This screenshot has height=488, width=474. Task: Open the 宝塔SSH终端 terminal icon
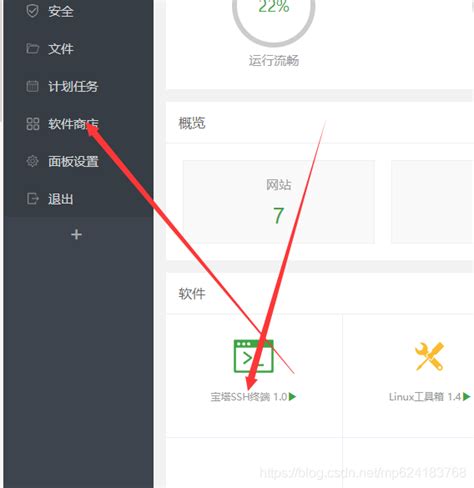pyautogui.click(x=253, y=356)
